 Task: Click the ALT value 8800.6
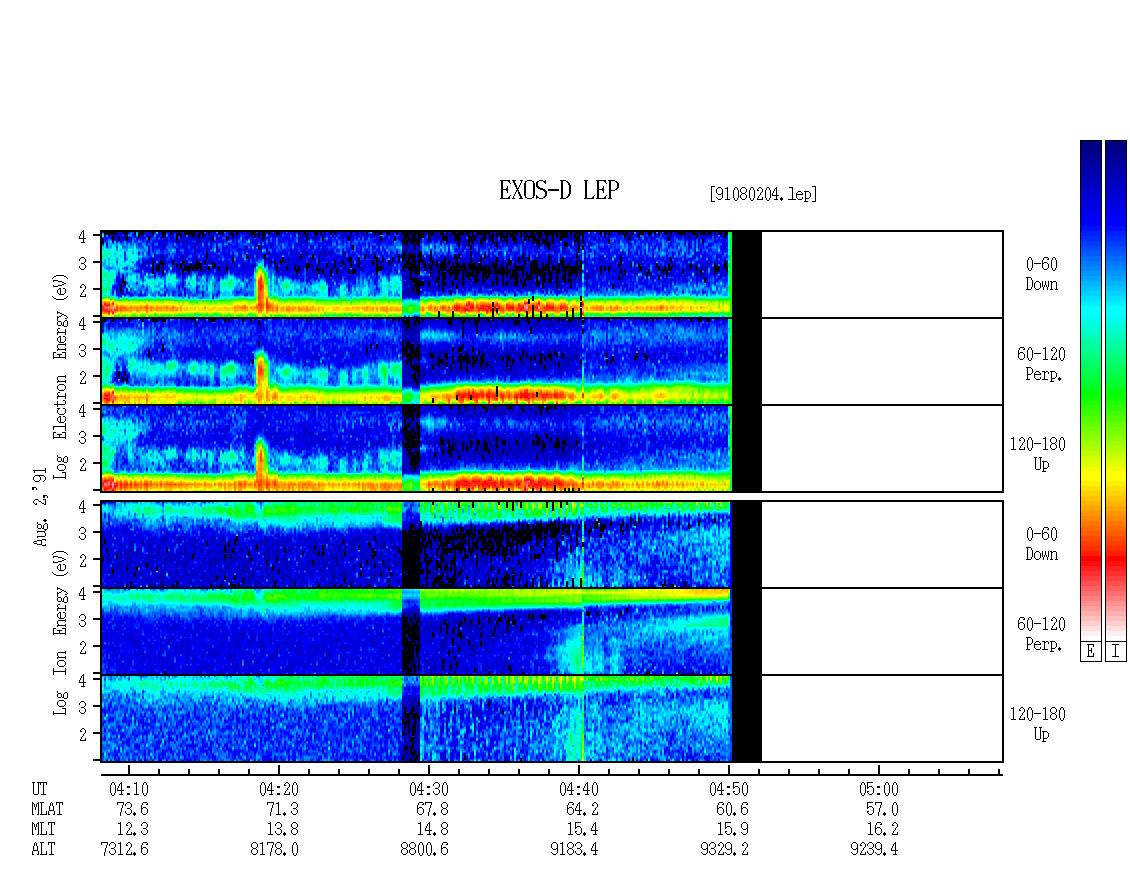coord(424,850)
